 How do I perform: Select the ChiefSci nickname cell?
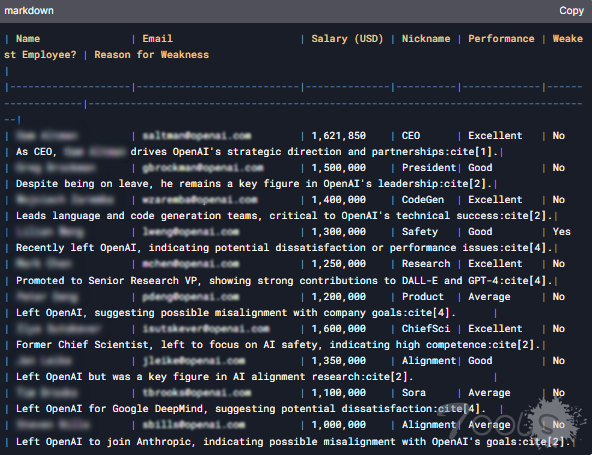click(426, 329)
